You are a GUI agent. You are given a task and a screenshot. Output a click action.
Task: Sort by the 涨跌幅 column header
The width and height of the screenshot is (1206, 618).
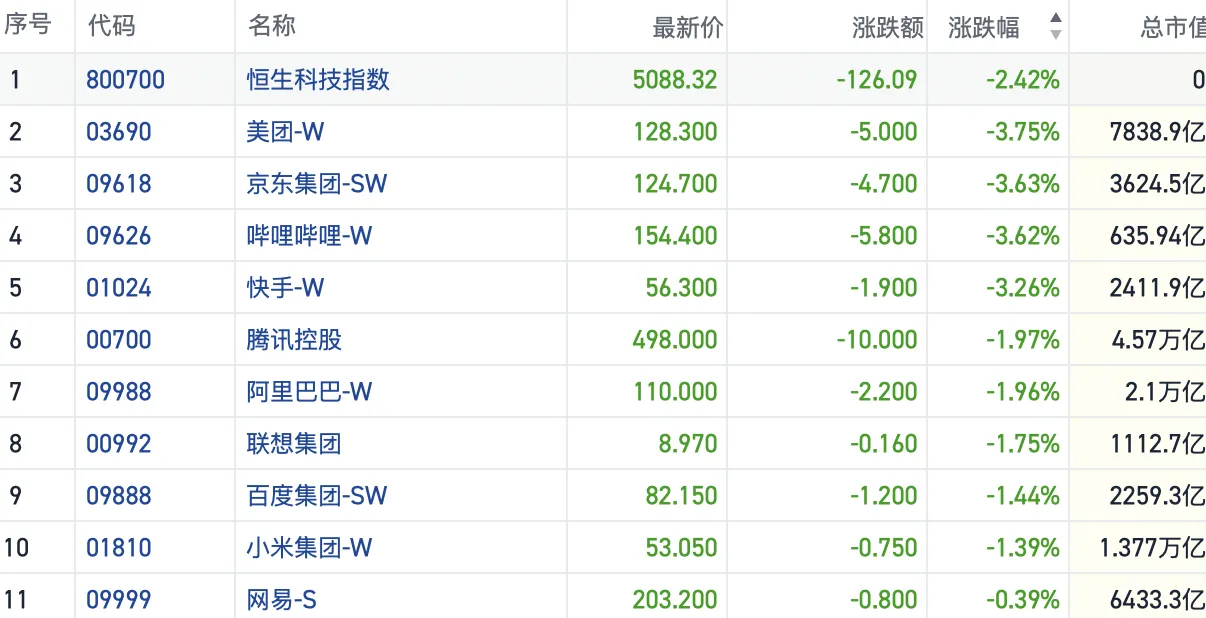point(984,27)
